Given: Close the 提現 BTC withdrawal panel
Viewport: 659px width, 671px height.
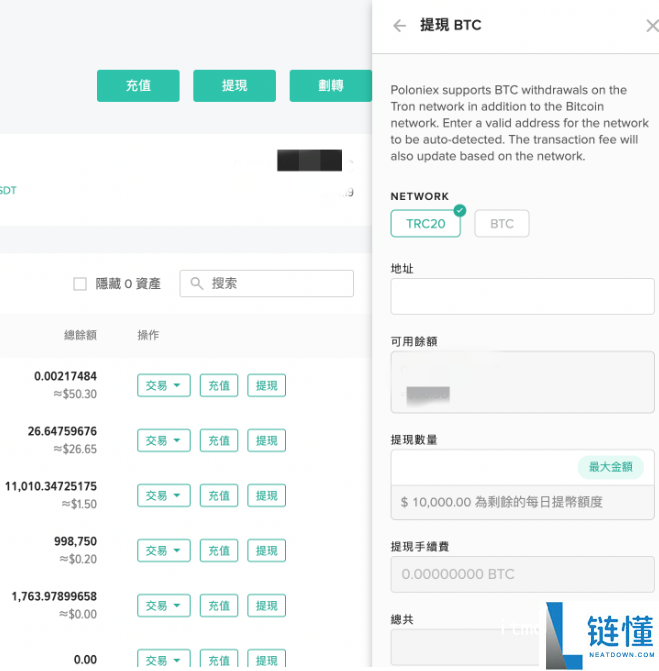Looking at the screenshot, I should pyautogui.click(x=652, y=26).
